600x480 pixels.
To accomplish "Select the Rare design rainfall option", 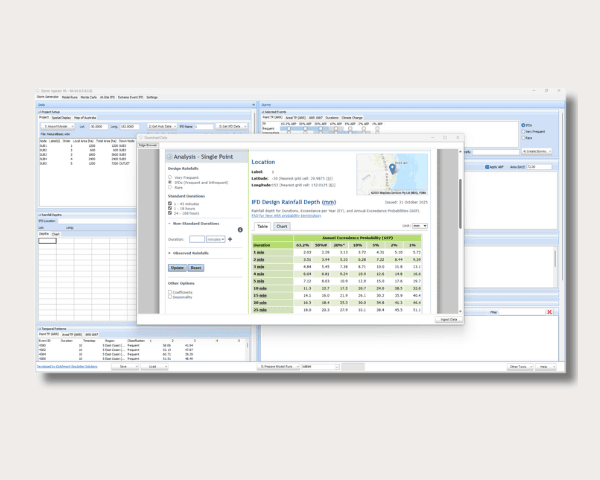I will click(x=171, y=188).
